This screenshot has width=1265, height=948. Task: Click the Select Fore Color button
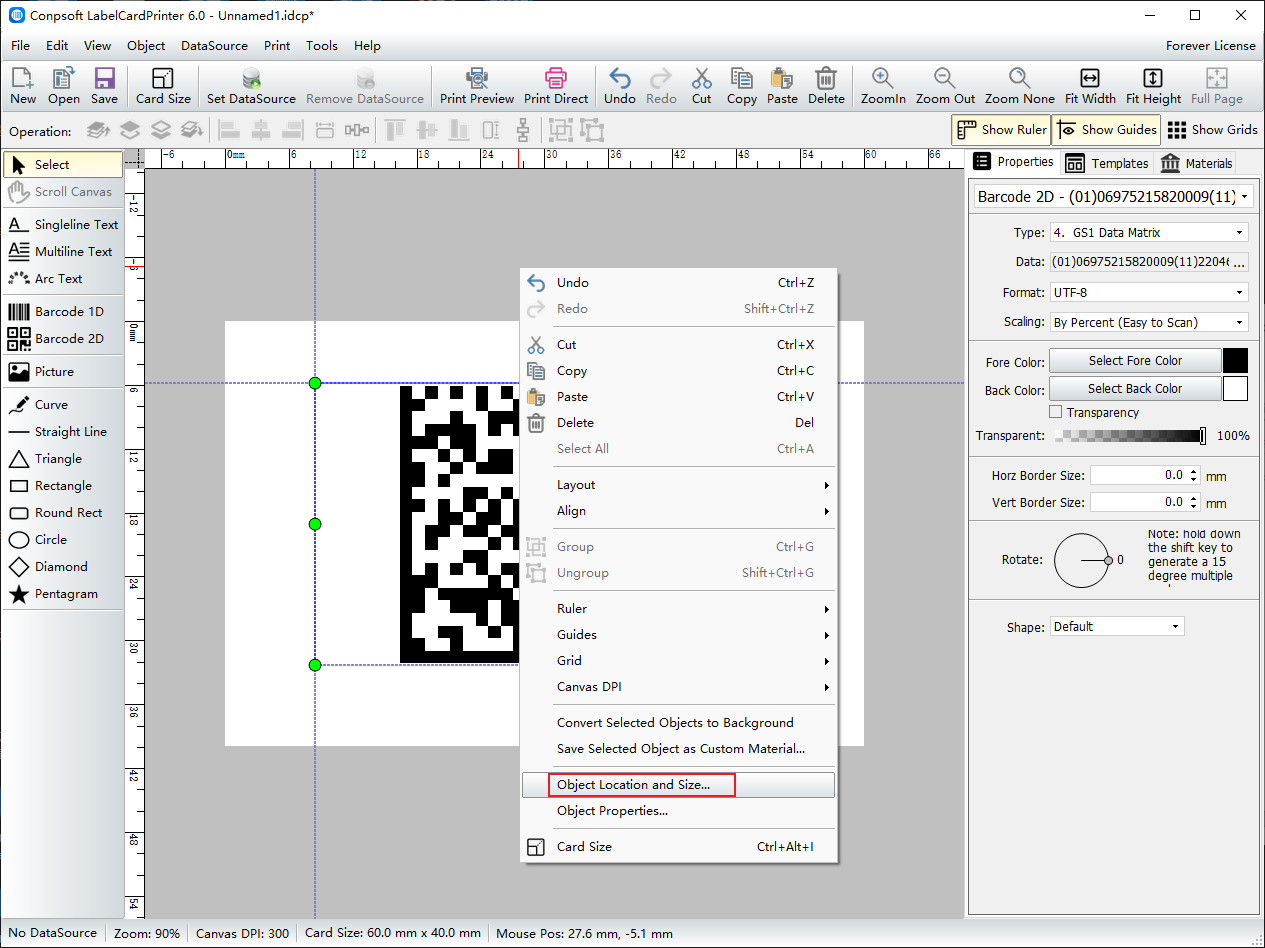click(1135, 361)
